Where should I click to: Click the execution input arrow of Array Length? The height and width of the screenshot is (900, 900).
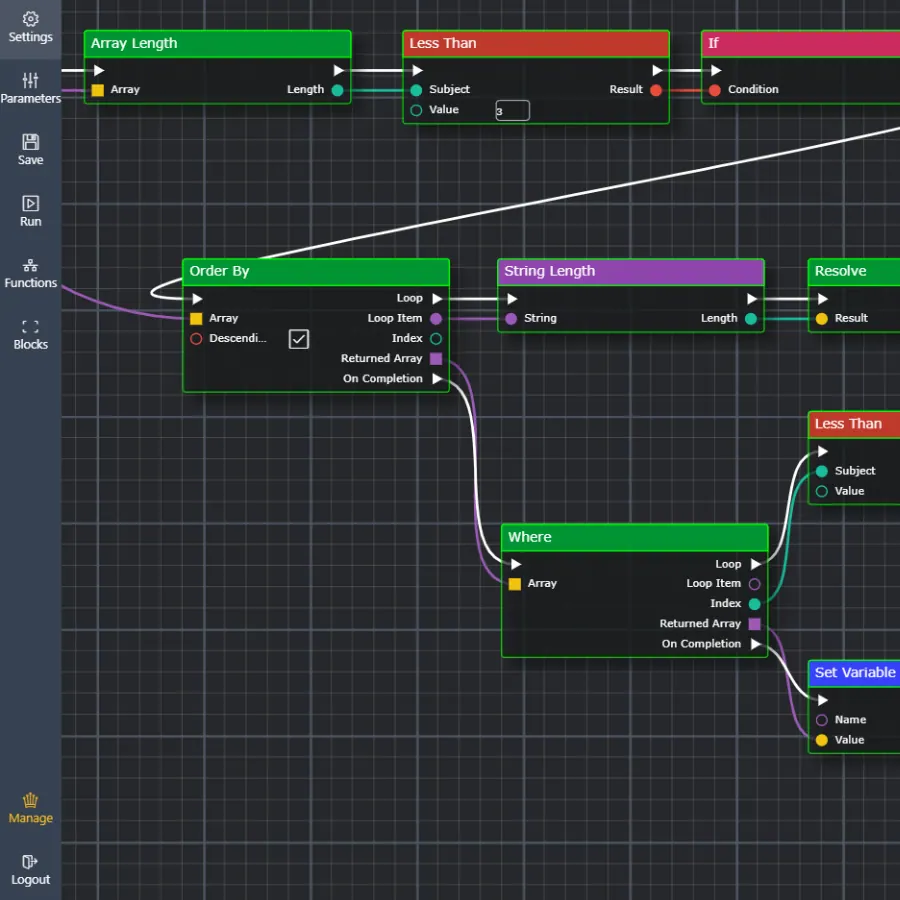pyautogui.click(x=99, y=70)
